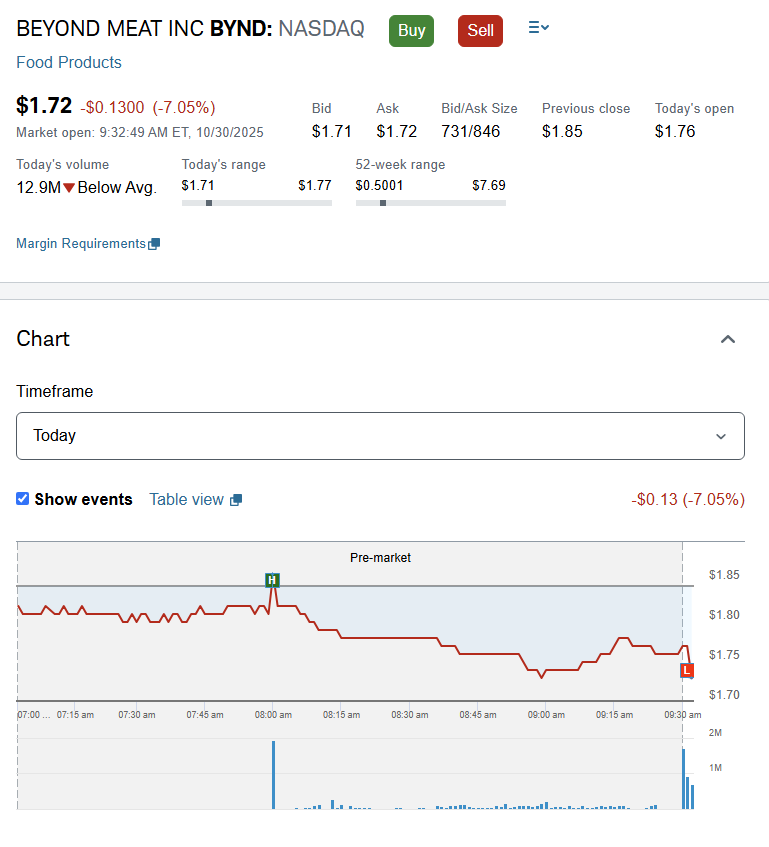Click the 52-week low value $0.5001
Screen dimensions: 769x847
379,185
